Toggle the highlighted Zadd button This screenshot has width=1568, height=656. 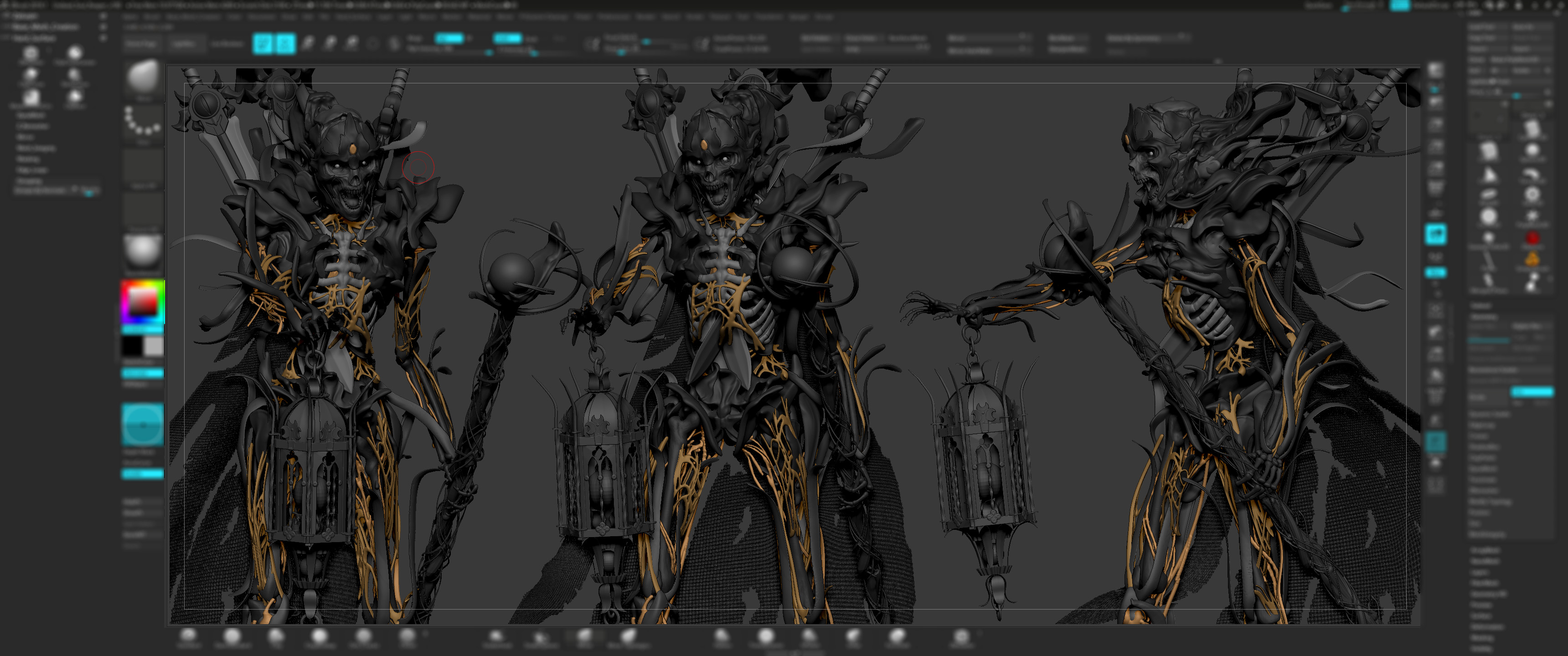(x=508, y=38)
